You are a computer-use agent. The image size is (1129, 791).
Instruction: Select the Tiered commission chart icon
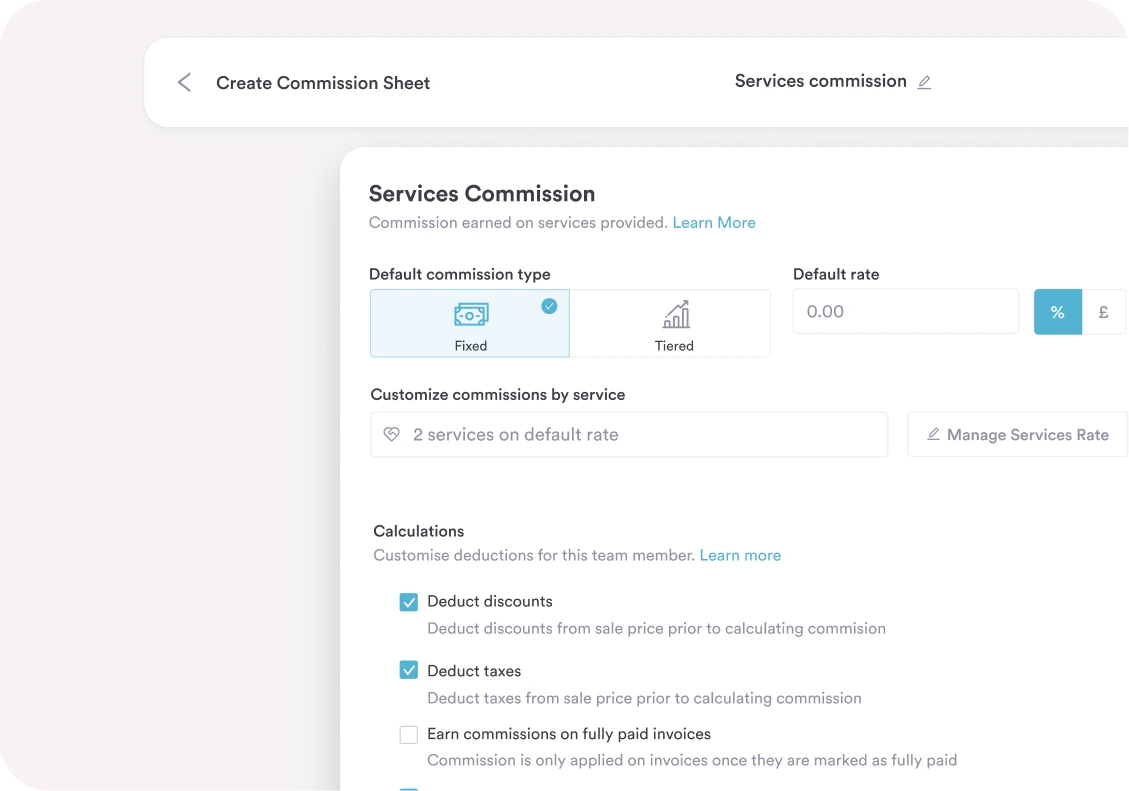coord(676,315)
